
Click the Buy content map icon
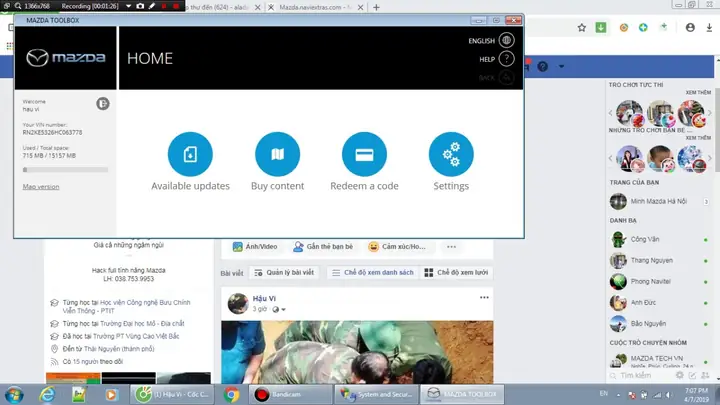pos(277,154)
